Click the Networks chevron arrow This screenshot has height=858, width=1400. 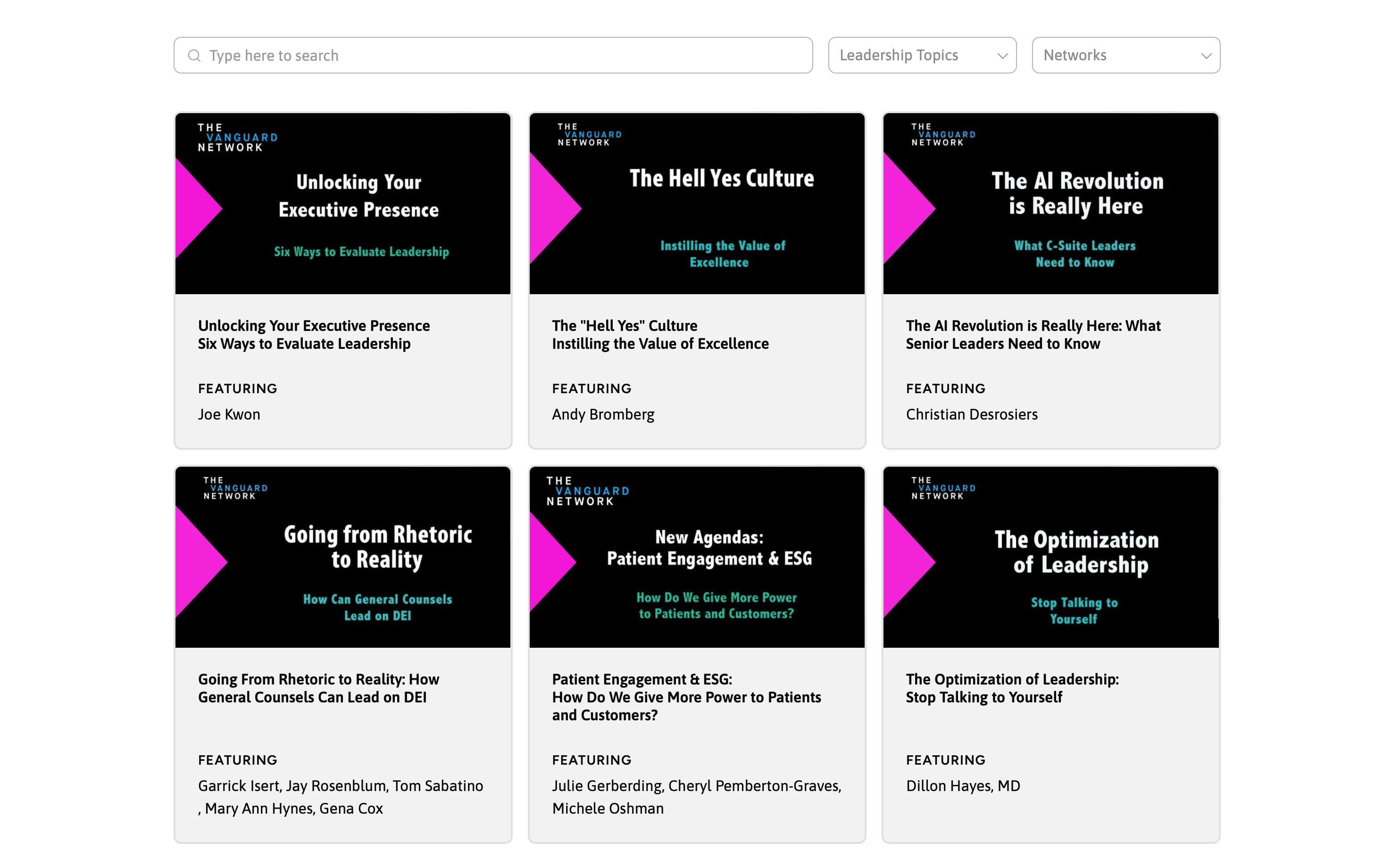point(1206,56)
